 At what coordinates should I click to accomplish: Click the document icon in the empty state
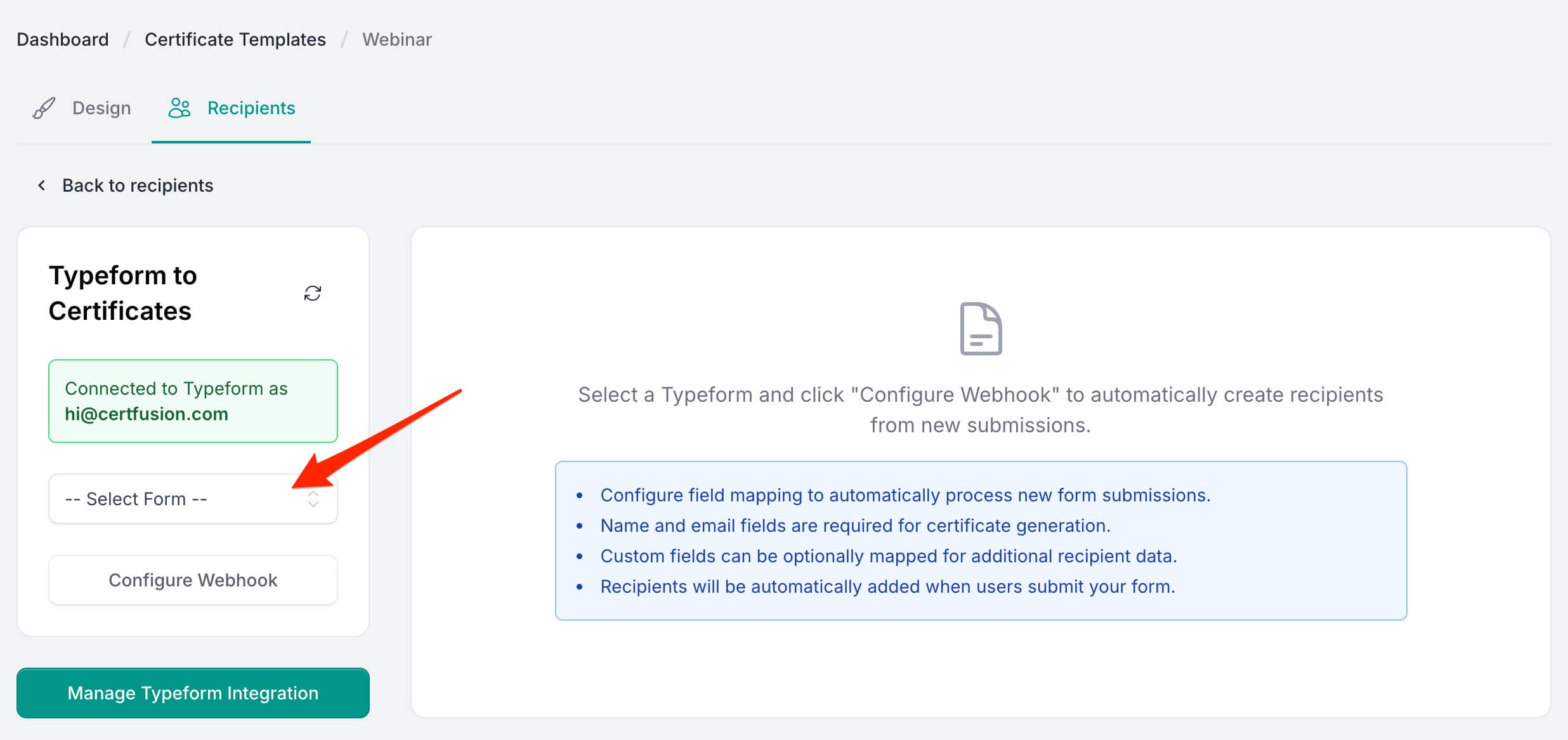(x=981, y=329)
